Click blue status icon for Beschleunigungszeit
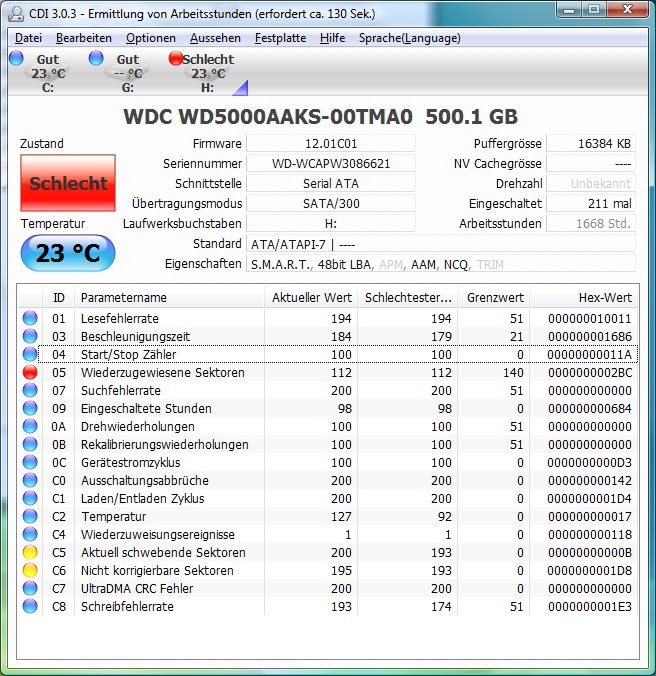The image size is (656, 676). [30, 336]
